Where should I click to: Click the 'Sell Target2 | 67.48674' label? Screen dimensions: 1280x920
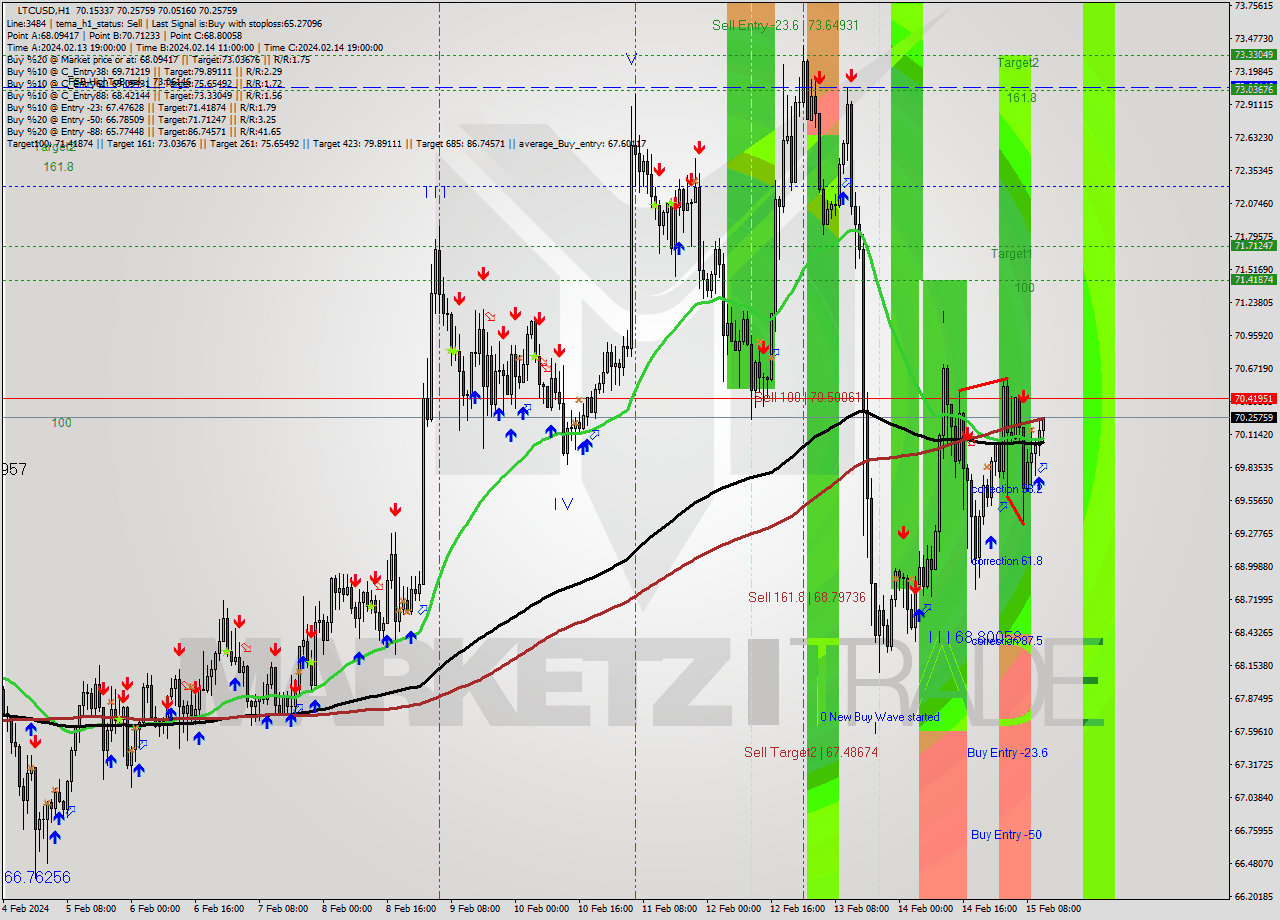[x=811, y=752]
